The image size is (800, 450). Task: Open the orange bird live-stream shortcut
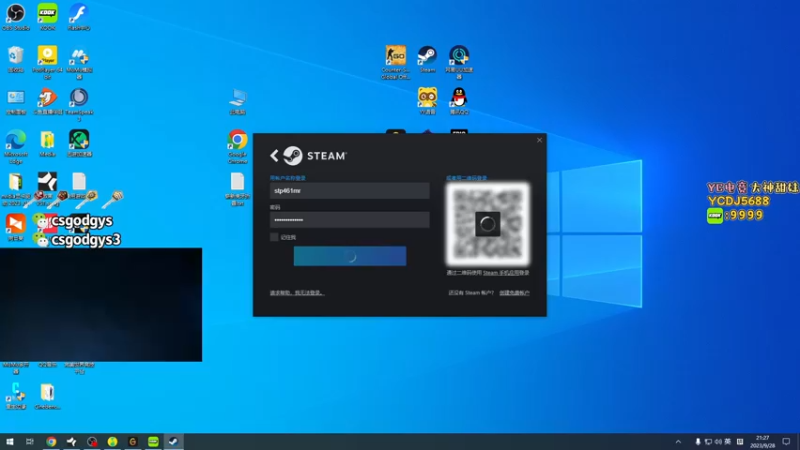(x=47, y=101)
